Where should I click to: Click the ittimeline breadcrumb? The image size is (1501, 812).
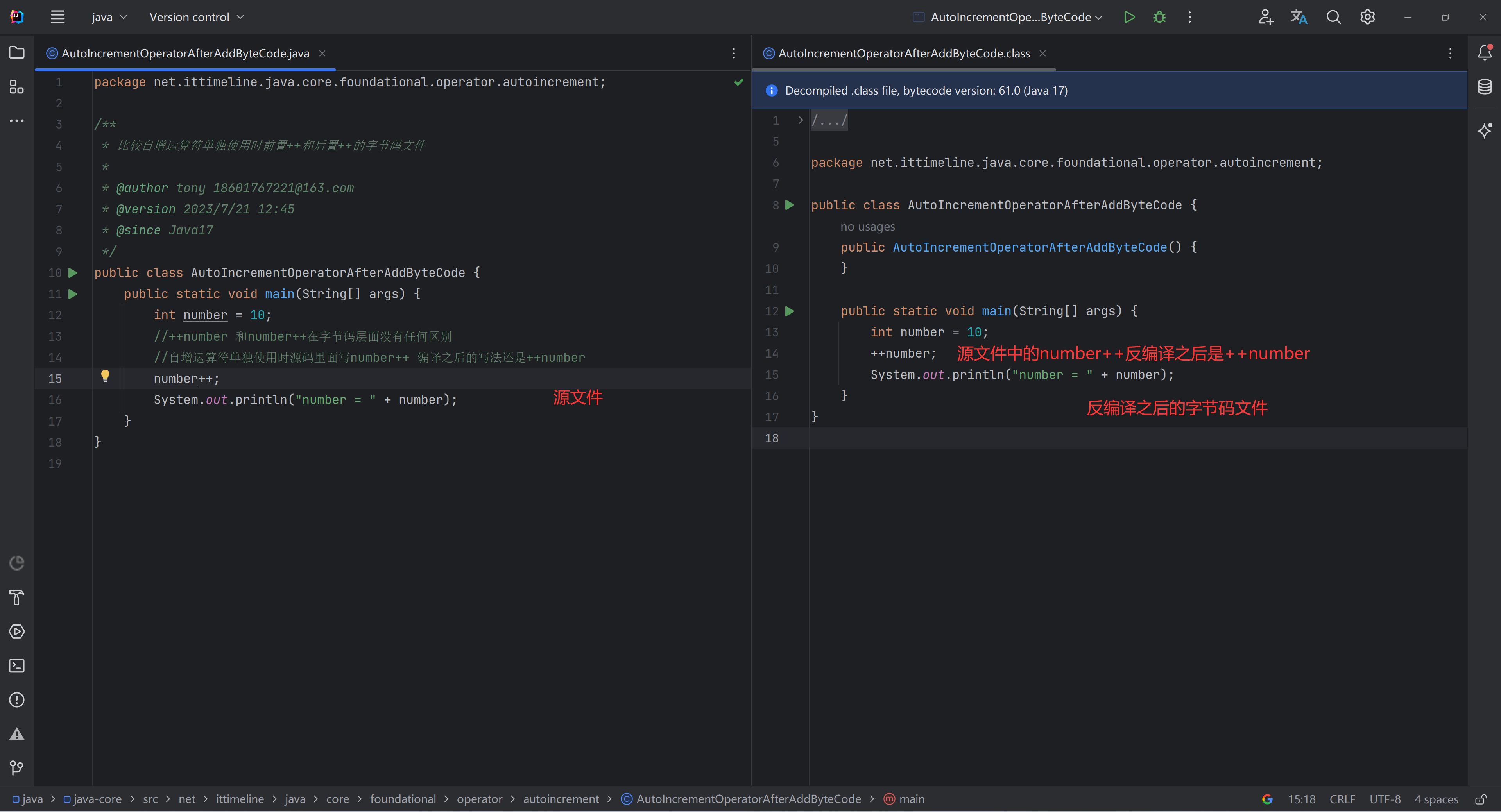click(x=240, y=799)
